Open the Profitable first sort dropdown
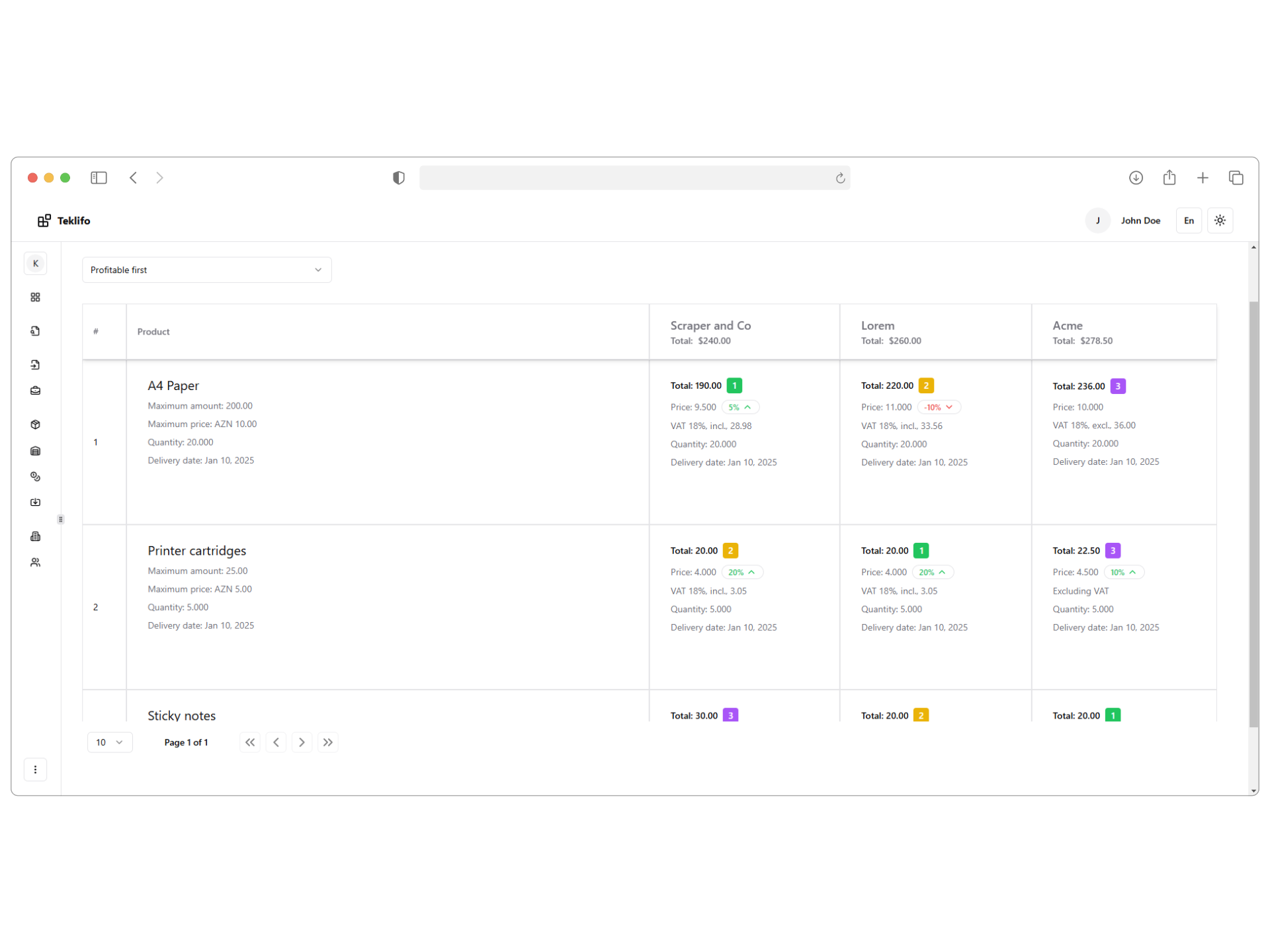Image resolution: width=1270 pixels, height=952 pixels. 206,270
